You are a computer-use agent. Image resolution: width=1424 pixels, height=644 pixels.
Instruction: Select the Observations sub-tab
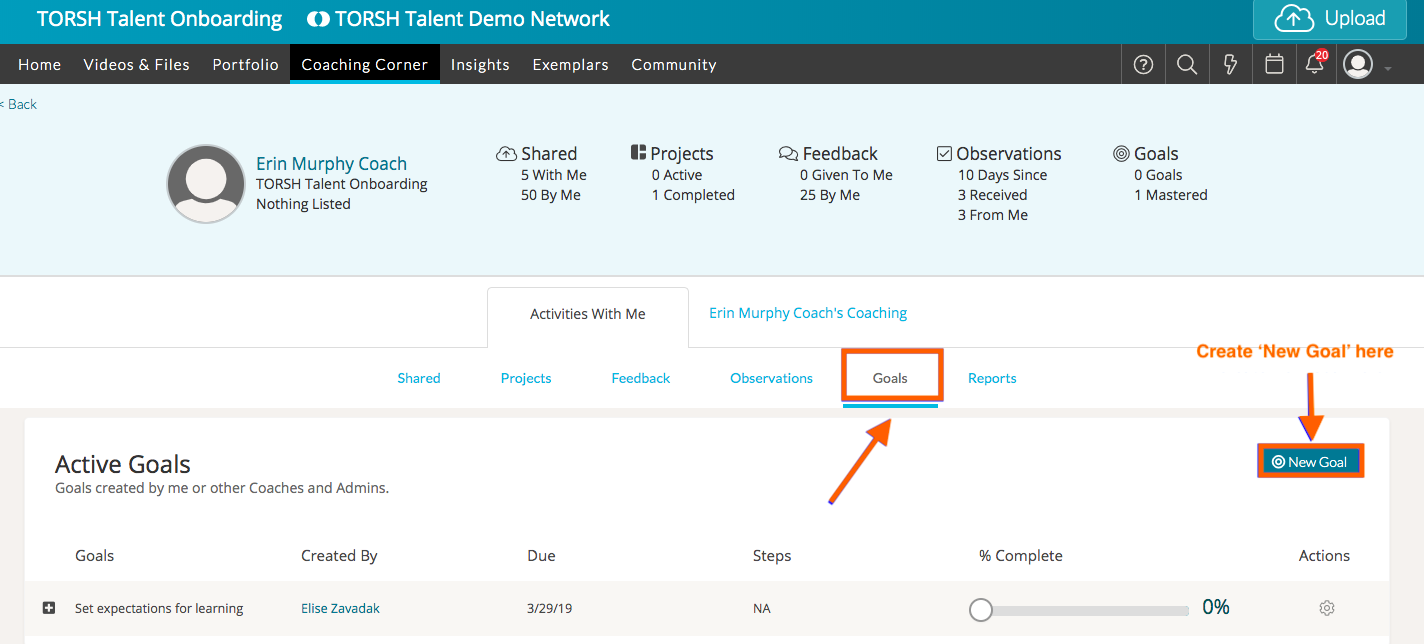coord(771,378)
